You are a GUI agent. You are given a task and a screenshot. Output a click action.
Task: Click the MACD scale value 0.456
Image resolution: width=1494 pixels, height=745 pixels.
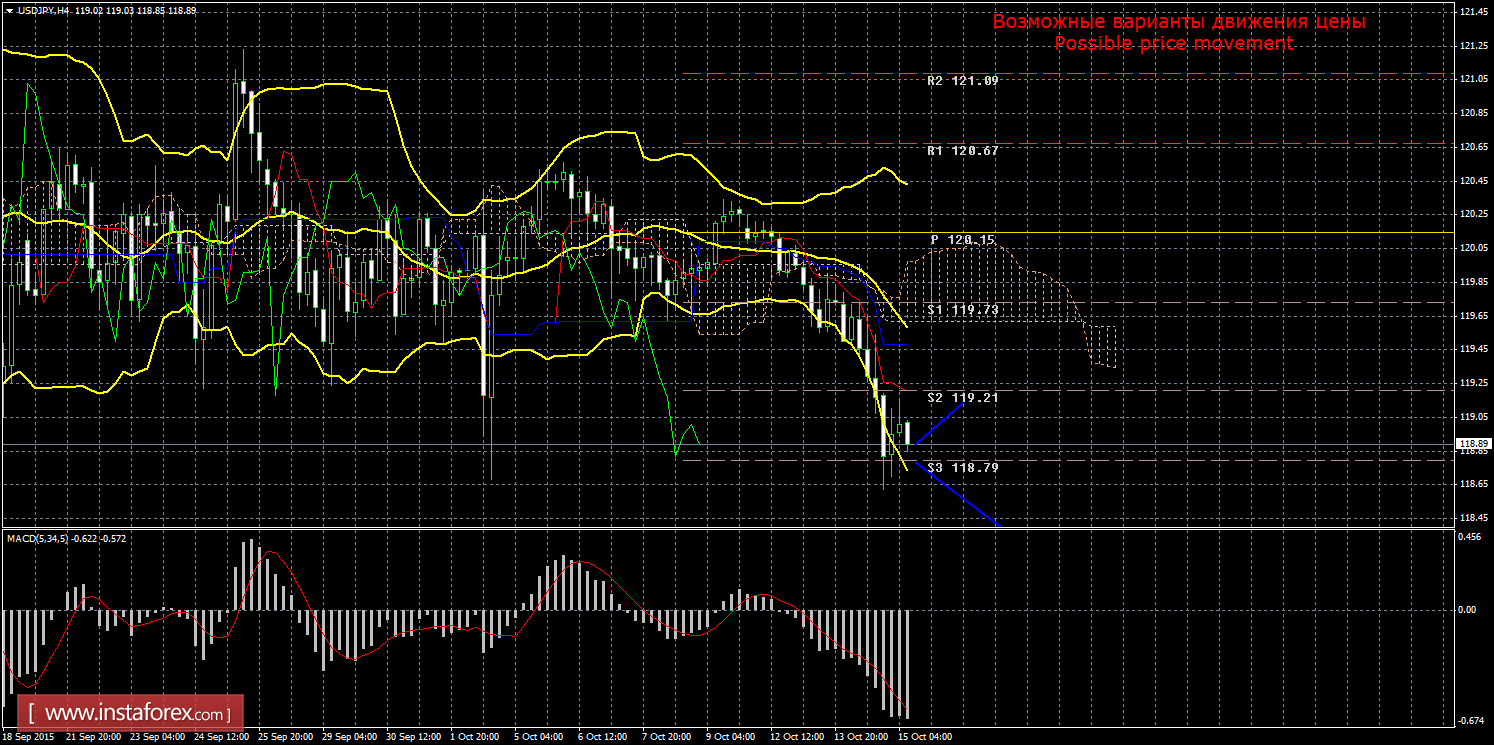[x=1471, y=537]
